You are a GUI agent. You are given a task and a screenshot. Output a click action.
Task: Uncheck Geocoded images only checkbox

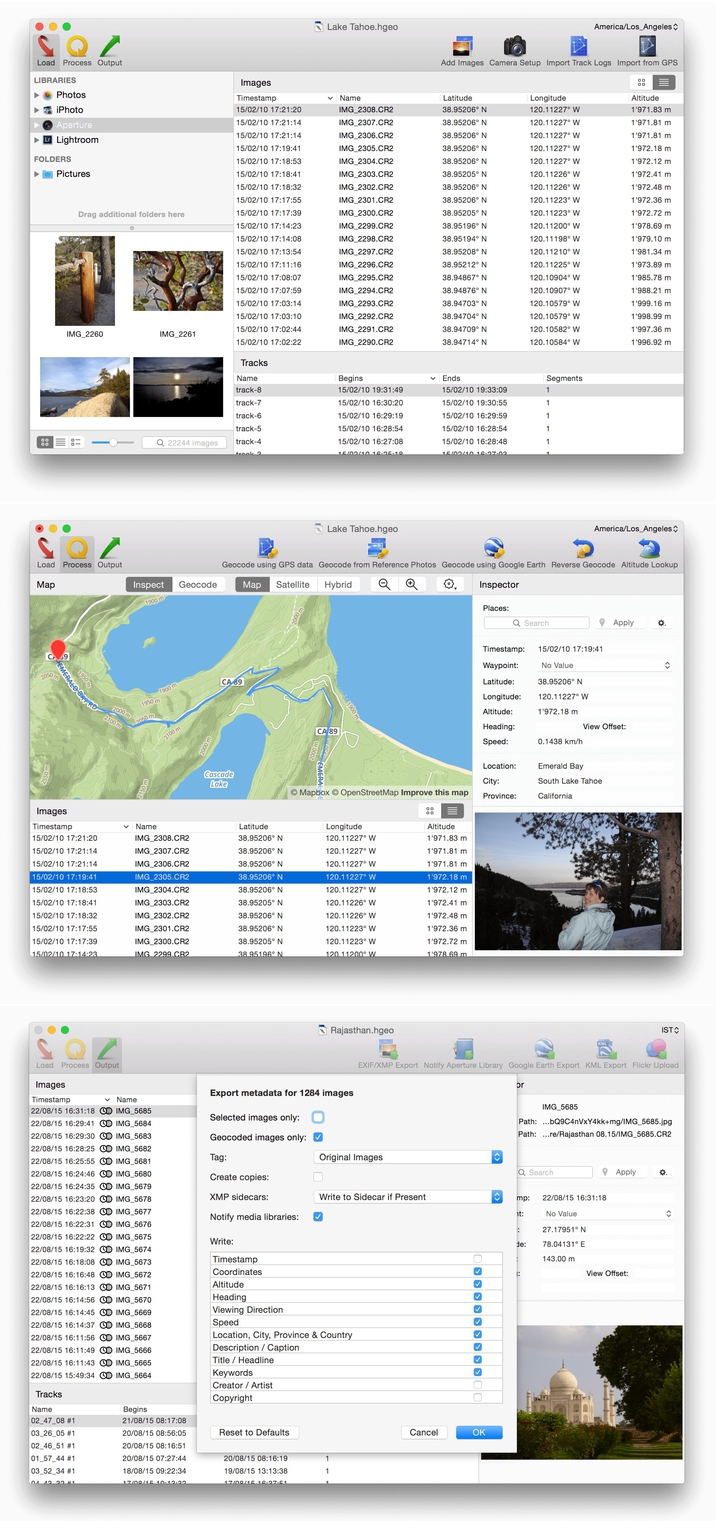(x=318, y=1137)
